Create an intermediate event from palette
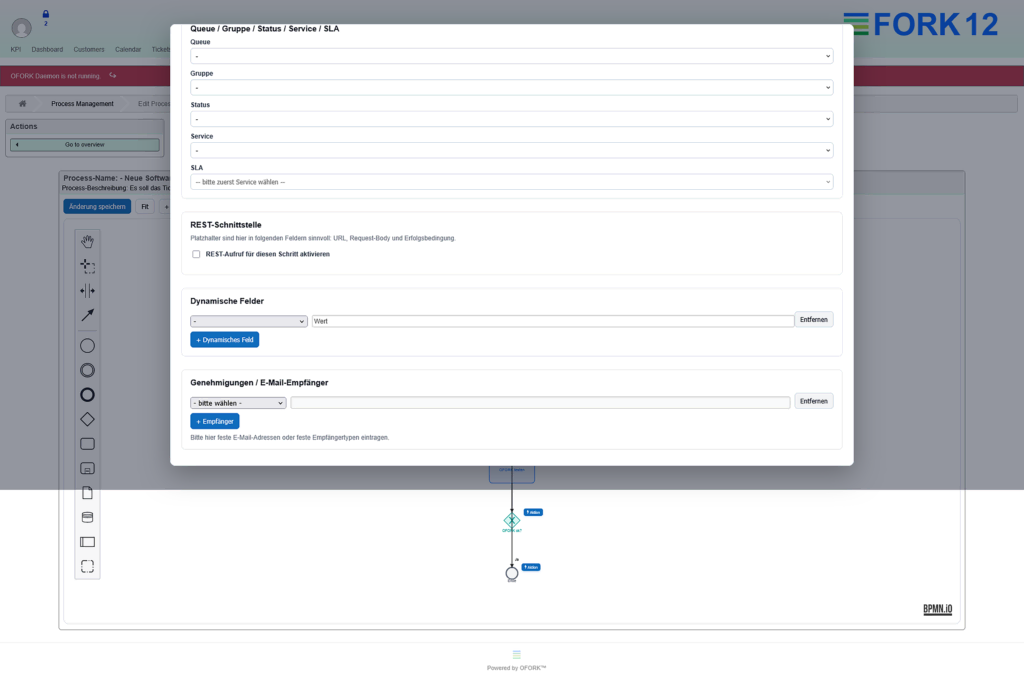Viewport: 1024px width, 678px height. click(x=87, y=370)
